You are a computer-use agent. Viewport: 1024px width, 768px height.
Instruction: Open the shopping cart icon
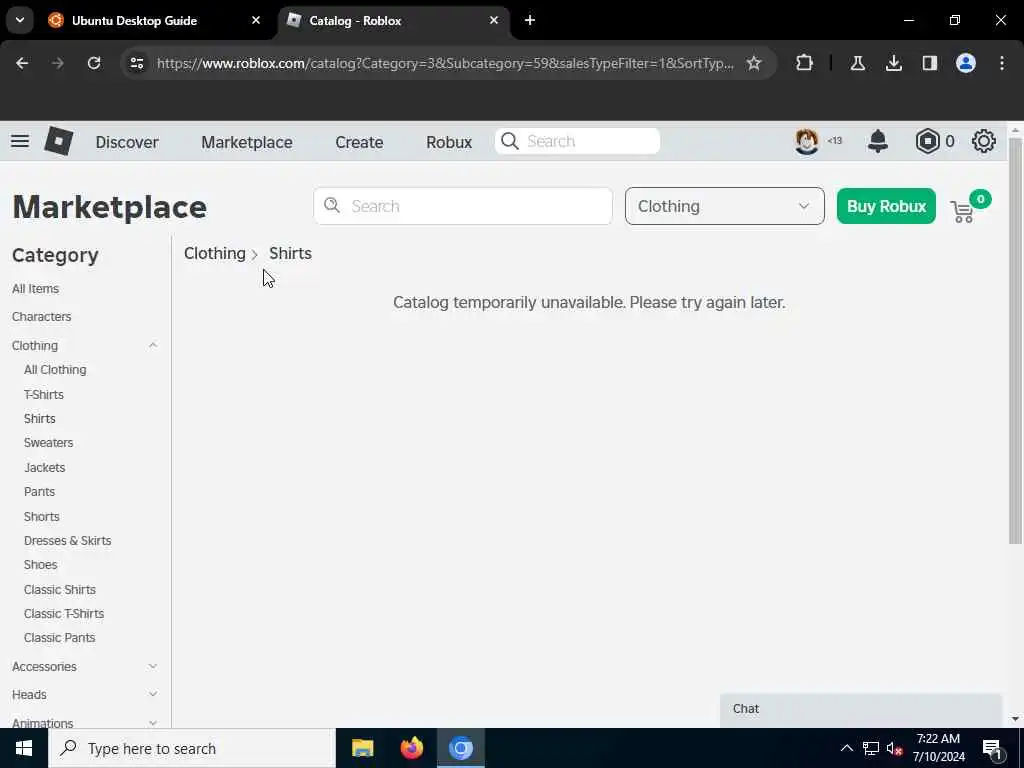tap(963, 211)
